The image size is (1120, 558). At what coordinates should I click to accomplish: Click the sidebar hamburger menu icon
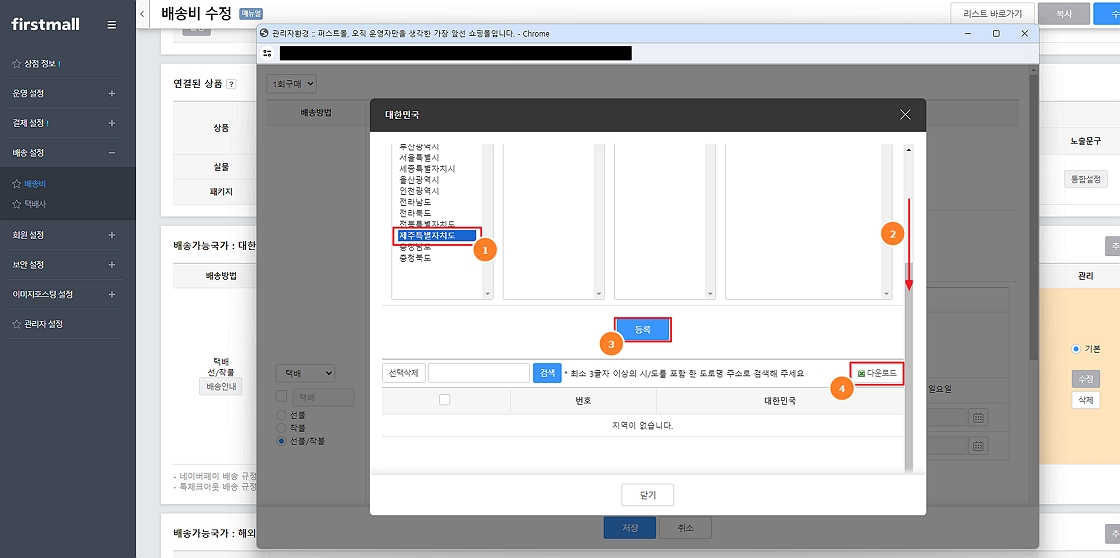(x=111, y=25)
